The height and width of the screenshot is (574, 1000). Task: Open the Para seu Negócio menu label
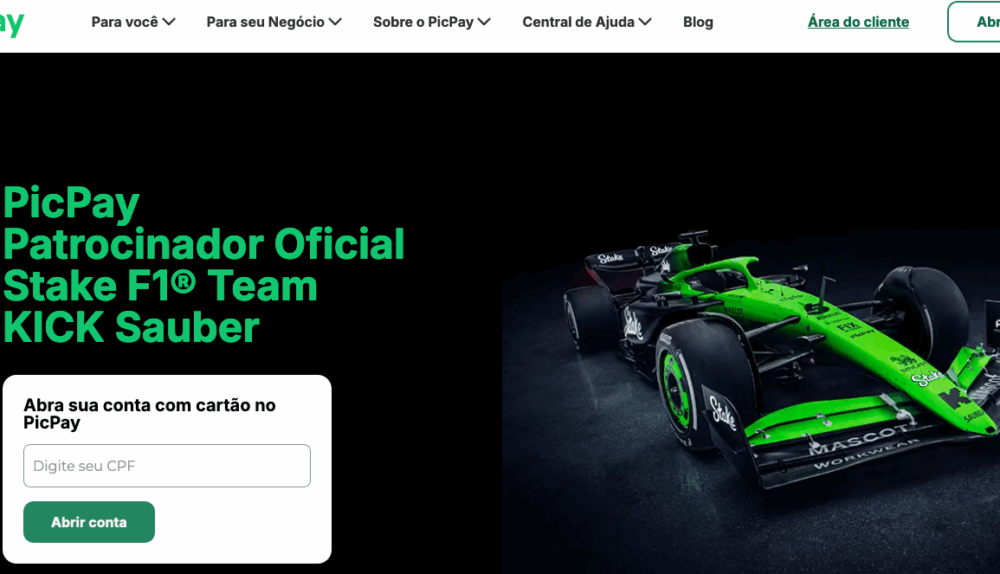click(x=265, y=22)
